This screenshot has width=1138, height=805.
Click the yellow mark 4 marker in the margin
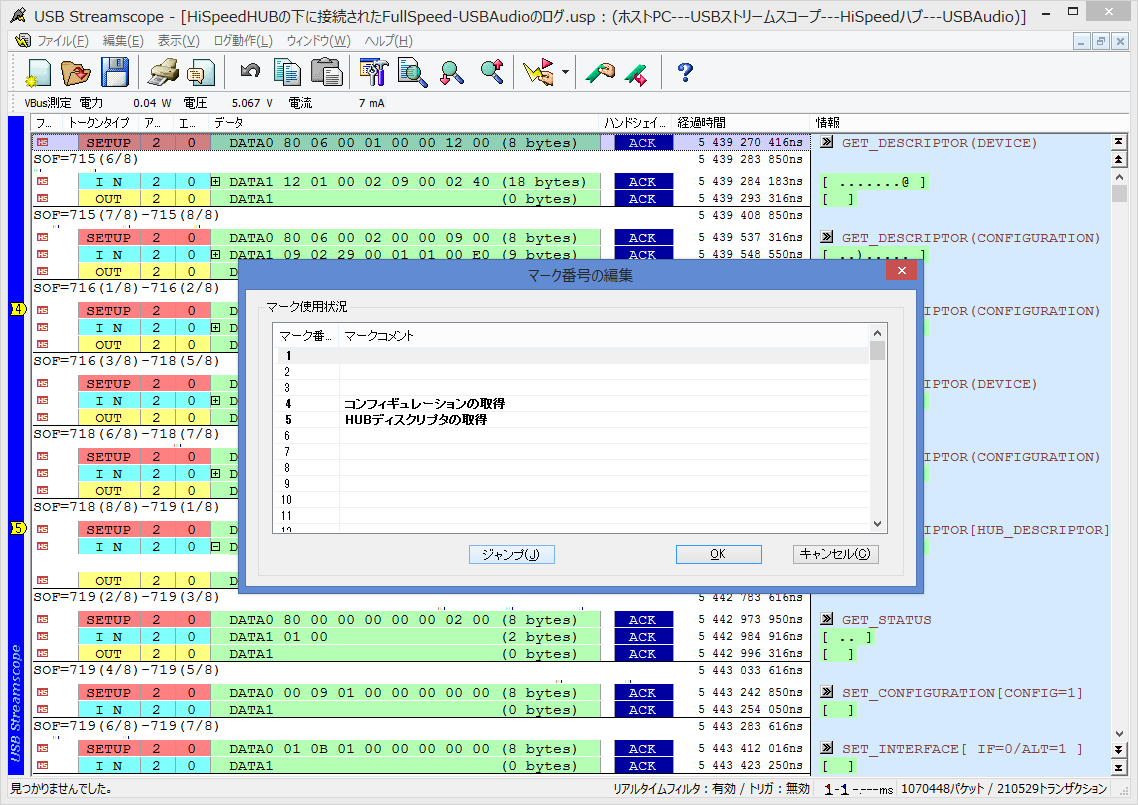tap(18, 310)
